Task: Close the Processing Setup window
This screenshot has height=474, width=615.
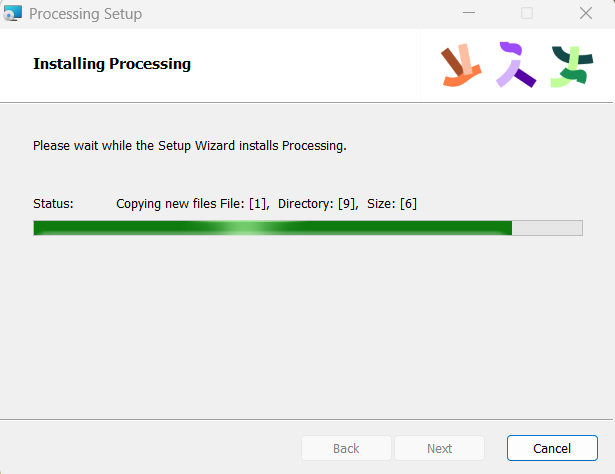Action: [586, 13]
